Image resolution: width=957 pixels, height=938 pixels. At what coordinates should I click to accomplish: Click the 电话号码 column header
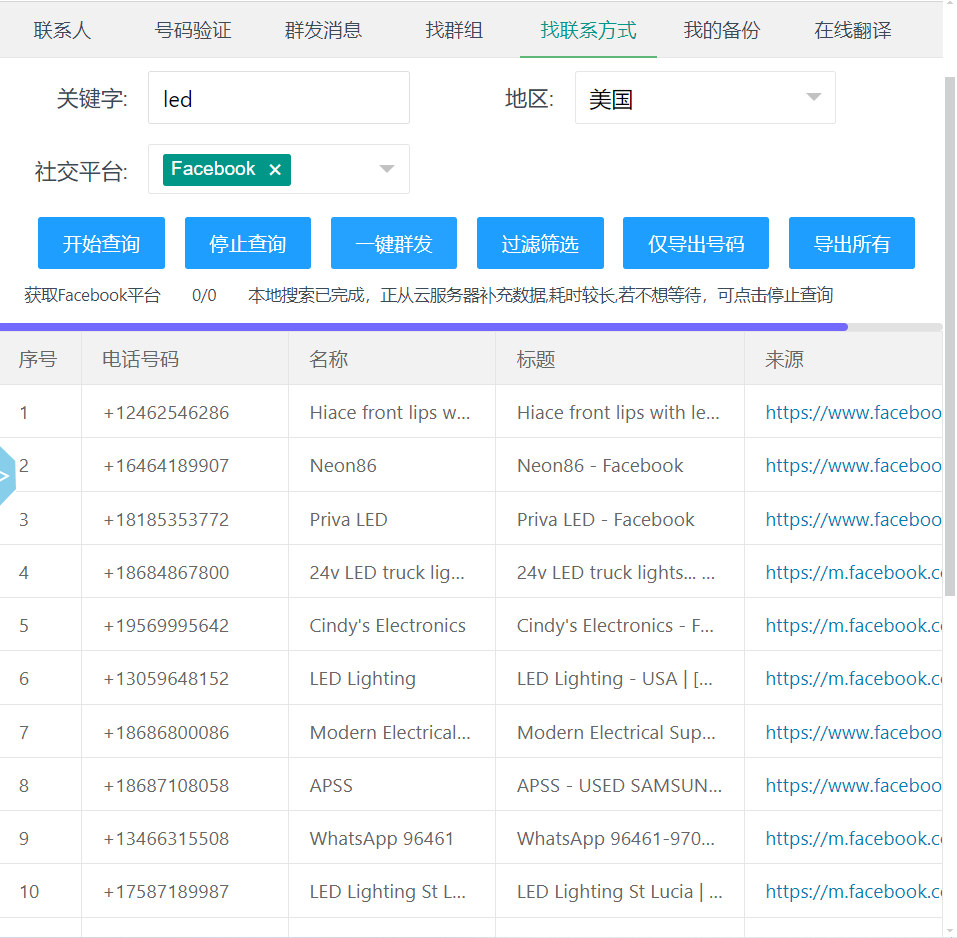(x=141, y=359)
